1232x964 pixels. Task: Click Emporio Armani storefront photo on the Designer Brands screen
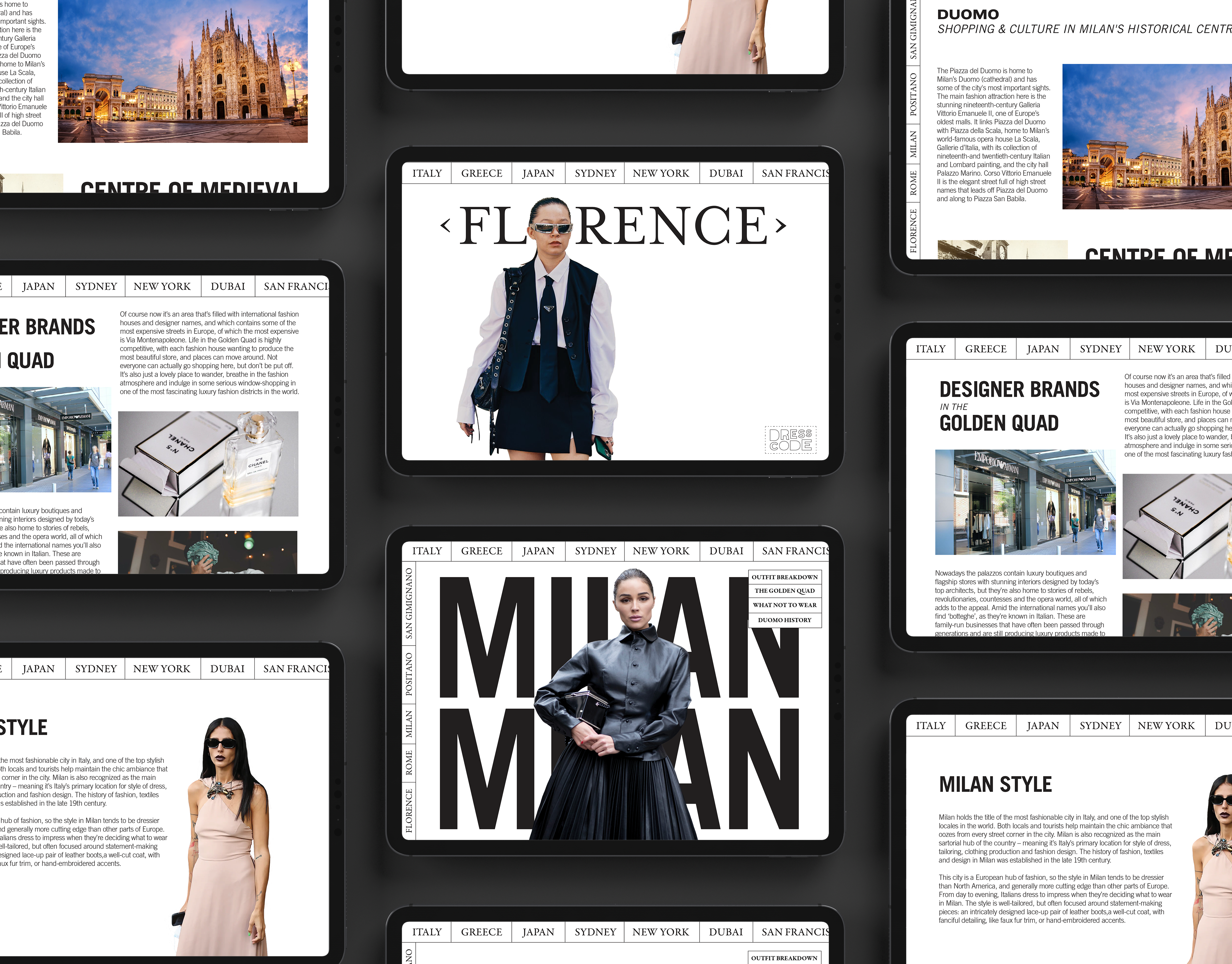pyautogui.click(x=1025, y=502)
